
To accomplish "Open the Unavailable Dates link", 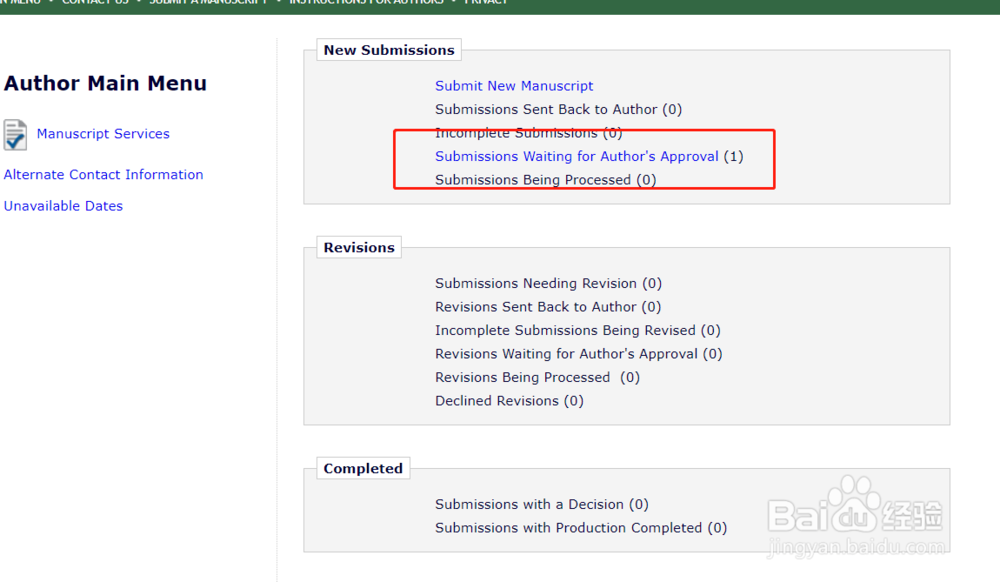I will [63, 206].
